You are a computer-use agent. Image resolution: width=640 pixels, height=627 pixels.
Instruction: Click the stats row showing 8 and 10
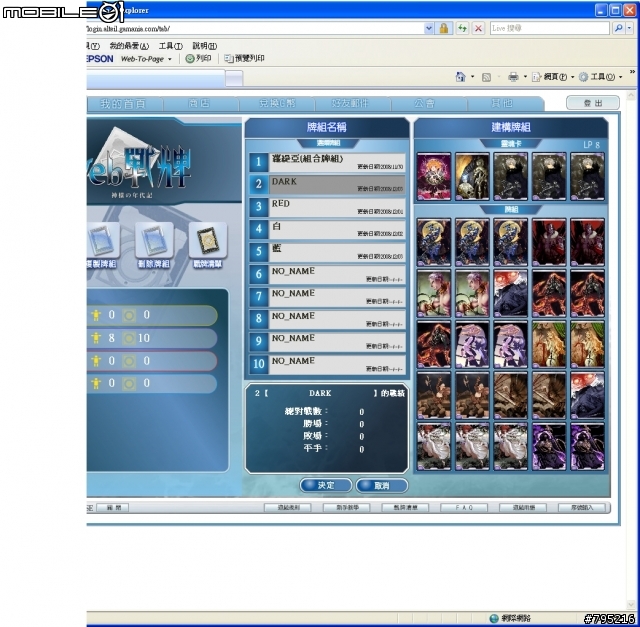152,338
